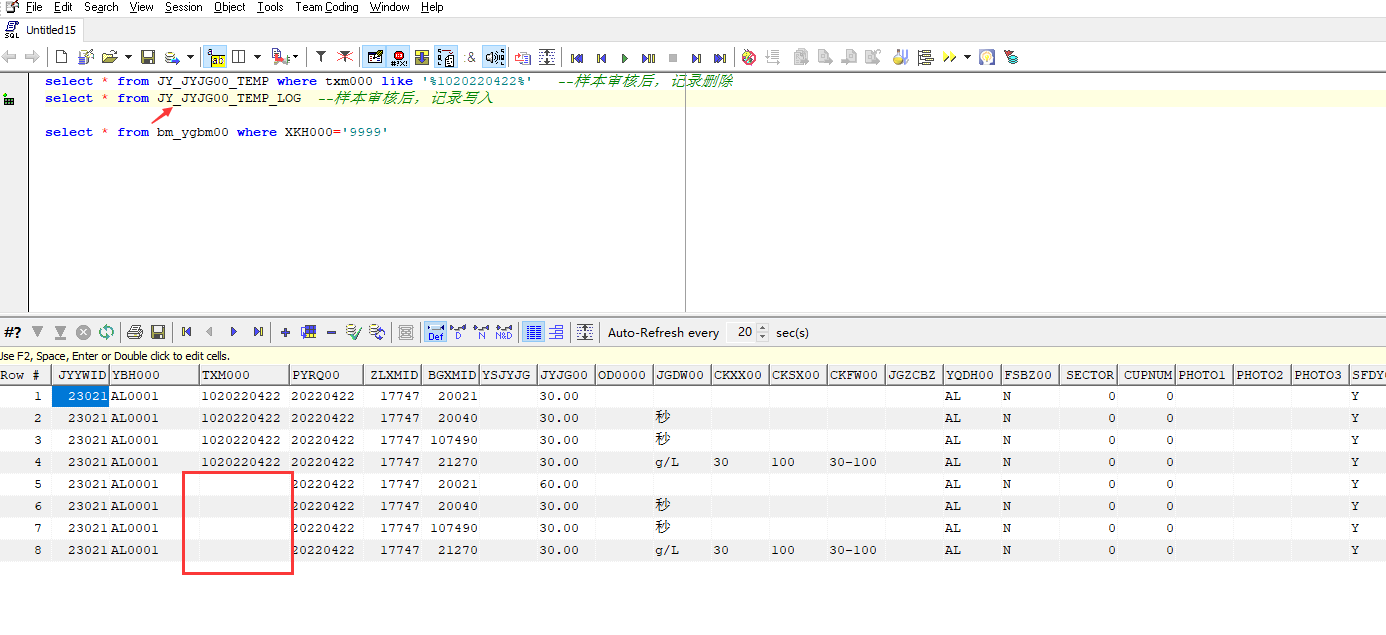1386x635 pixels.
Task: Click the minus icon to delete row
Action: point(331,332)
